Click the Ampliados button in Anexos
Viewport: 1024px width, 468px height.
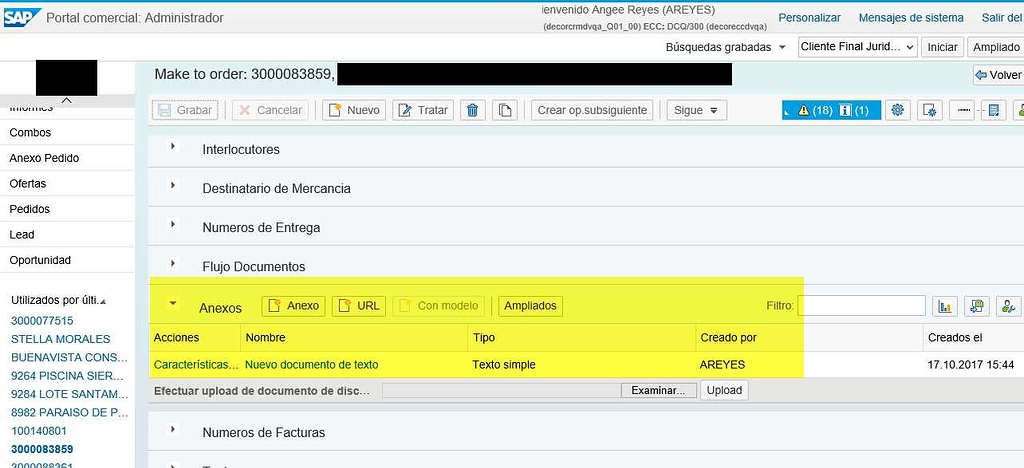click(x=530, y=306)
